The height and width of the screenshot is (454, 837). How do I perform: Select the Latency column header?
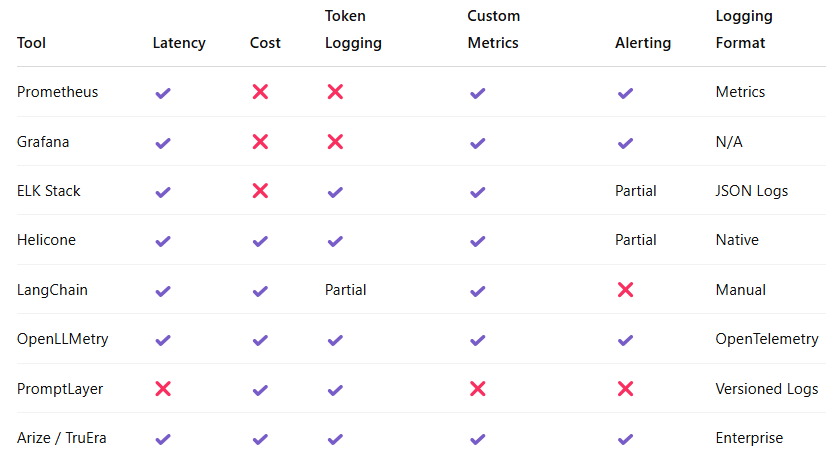(179, 43)
